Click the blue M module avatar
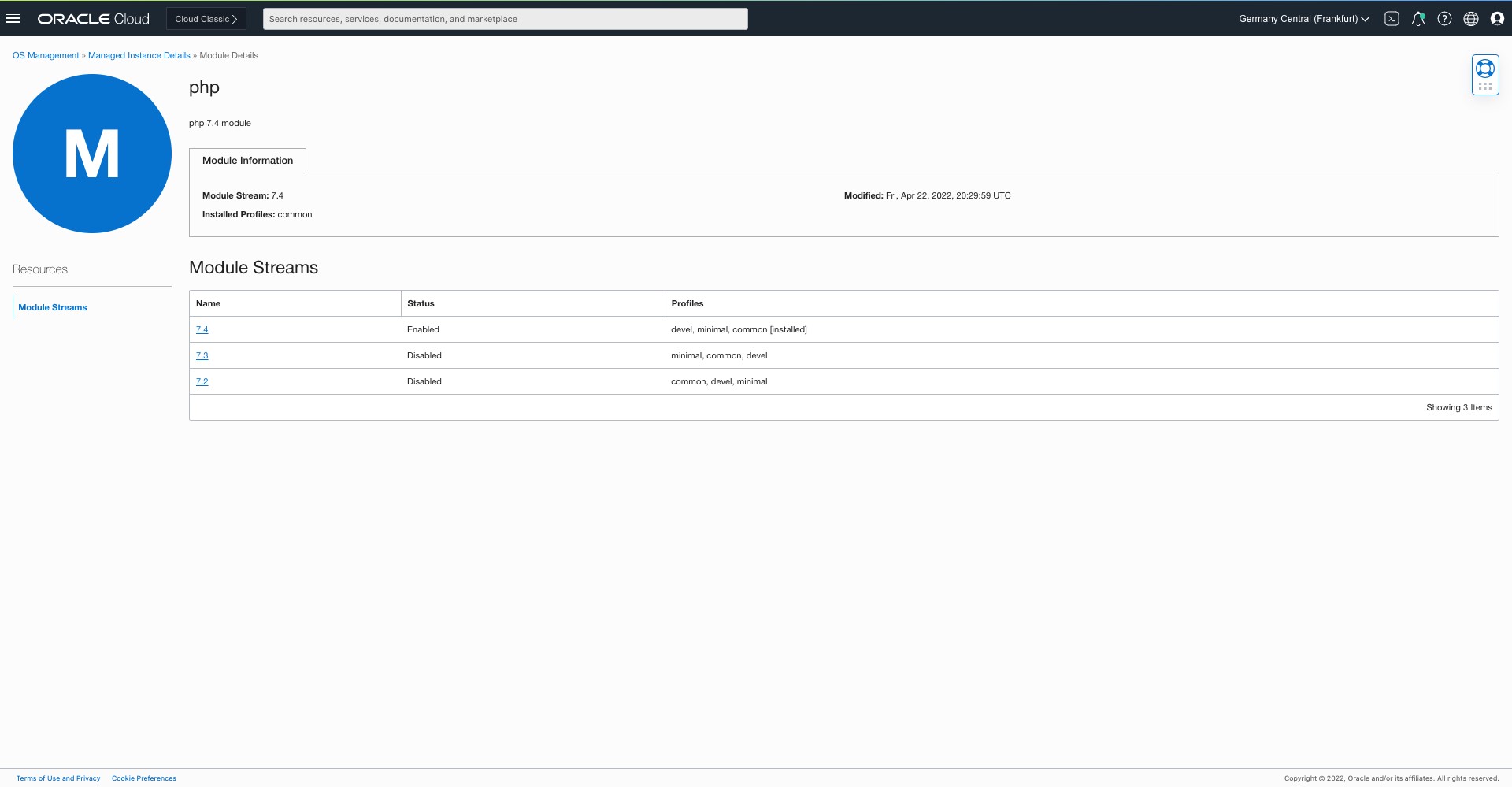Viewport: 1512px width, 787px height. tap(91, 154)
